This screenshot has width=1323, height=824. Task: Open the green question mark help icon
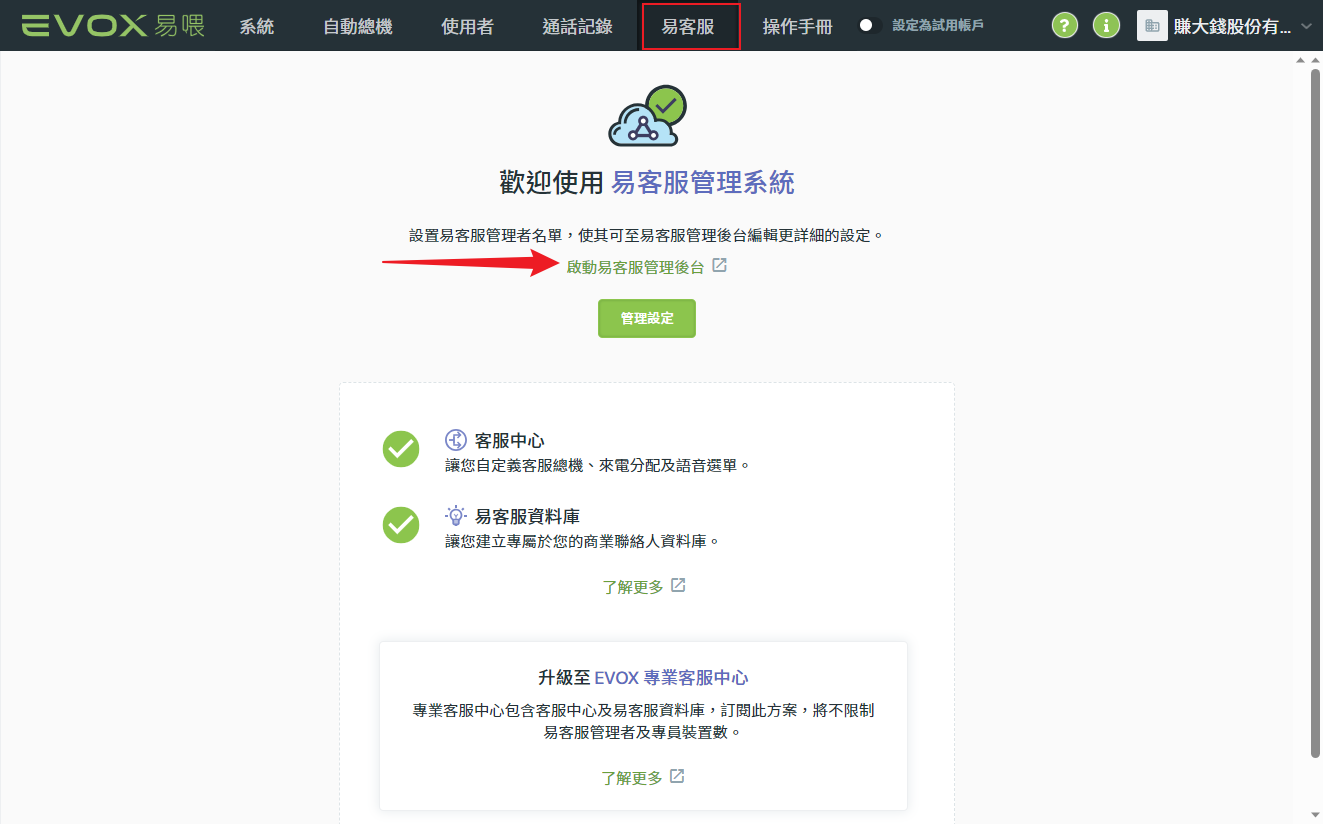click(1066, 26)
